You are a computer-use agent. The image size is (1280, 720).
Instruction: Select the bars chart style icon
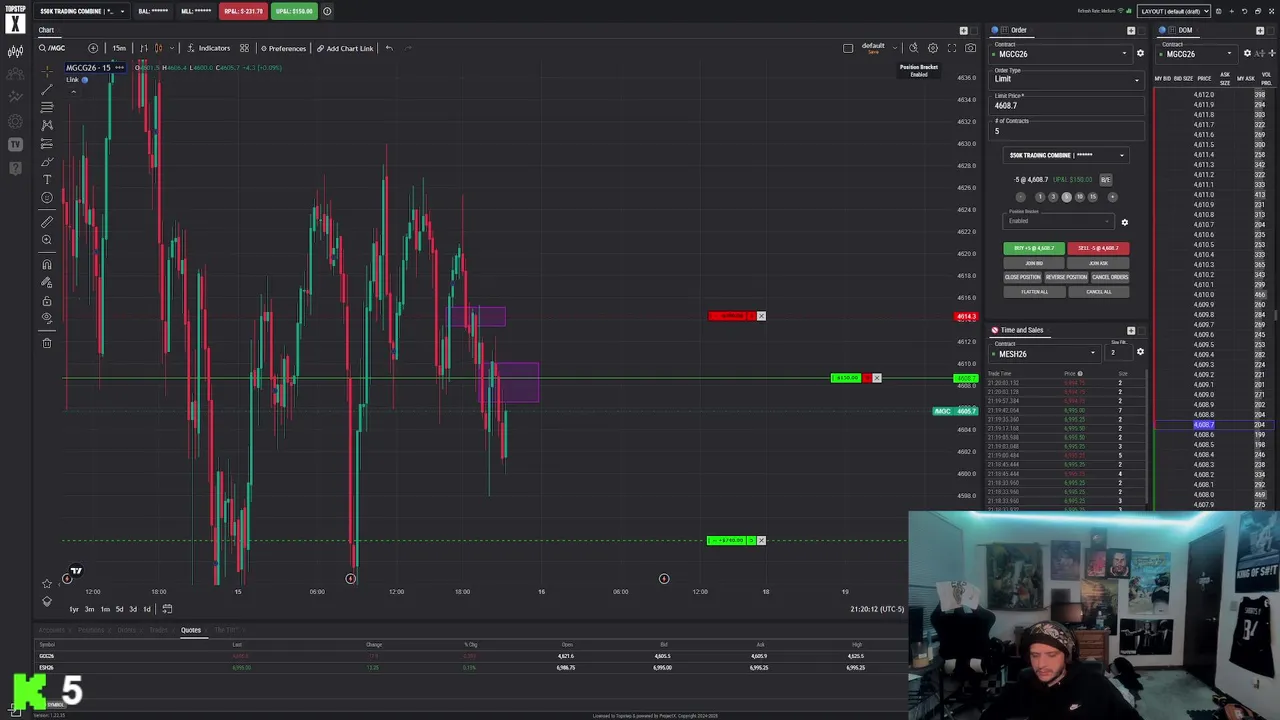pyautogui.click(x=143, y=48)
